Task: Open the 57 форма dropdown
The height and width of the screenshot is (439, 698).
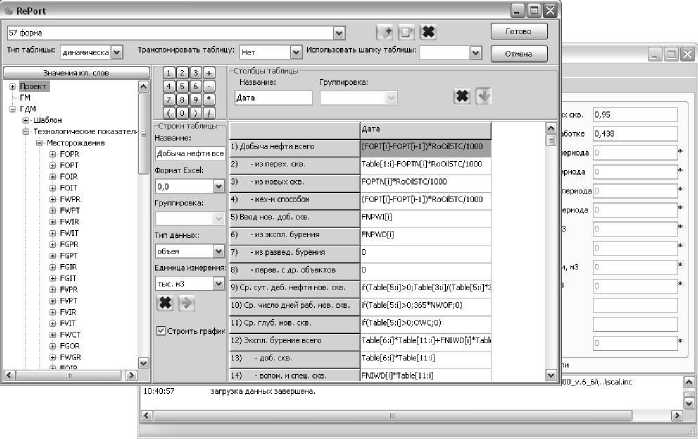Action: 339,33
